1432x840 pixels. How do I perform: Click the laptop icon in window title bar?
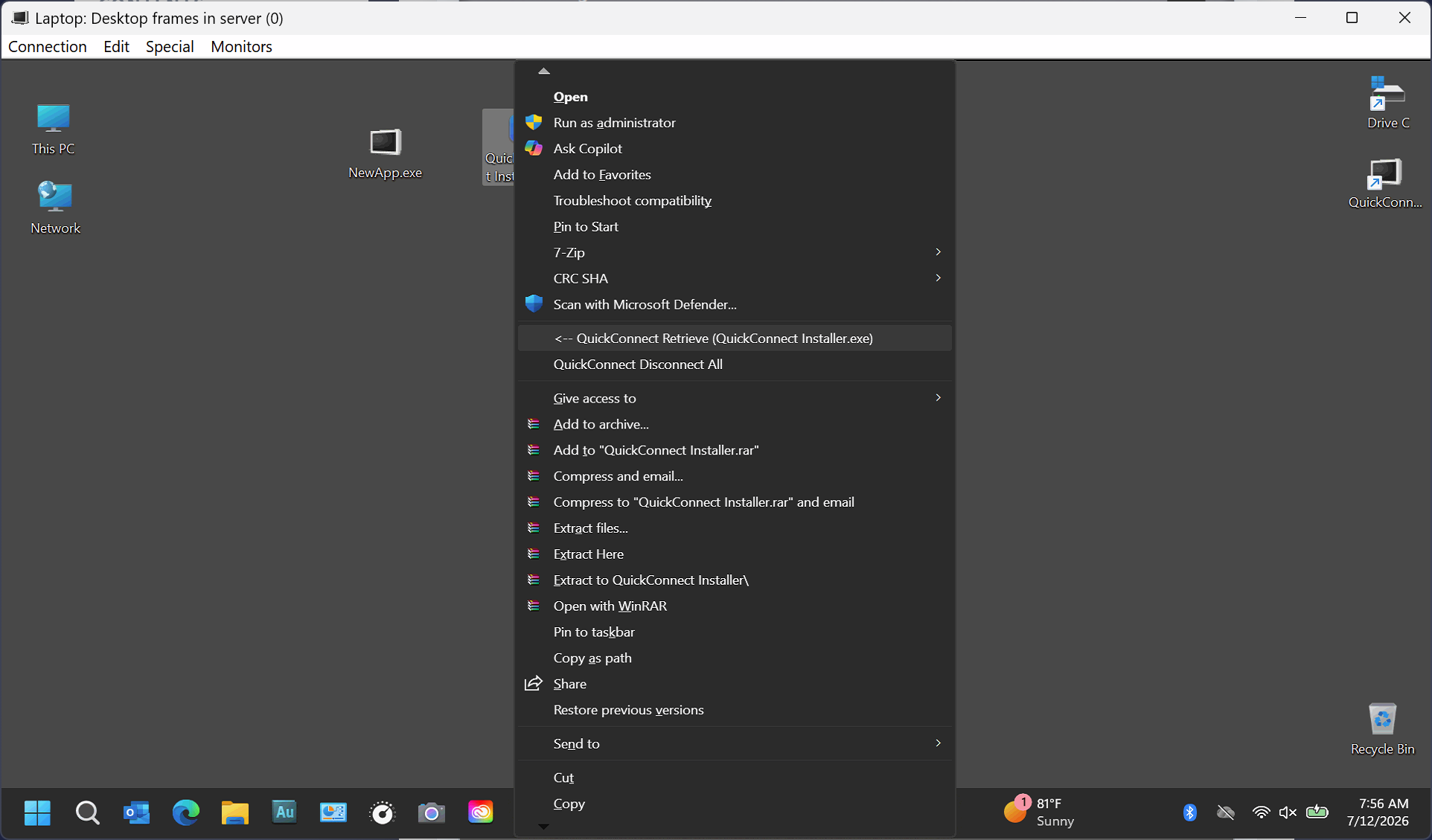click(19, 17)
